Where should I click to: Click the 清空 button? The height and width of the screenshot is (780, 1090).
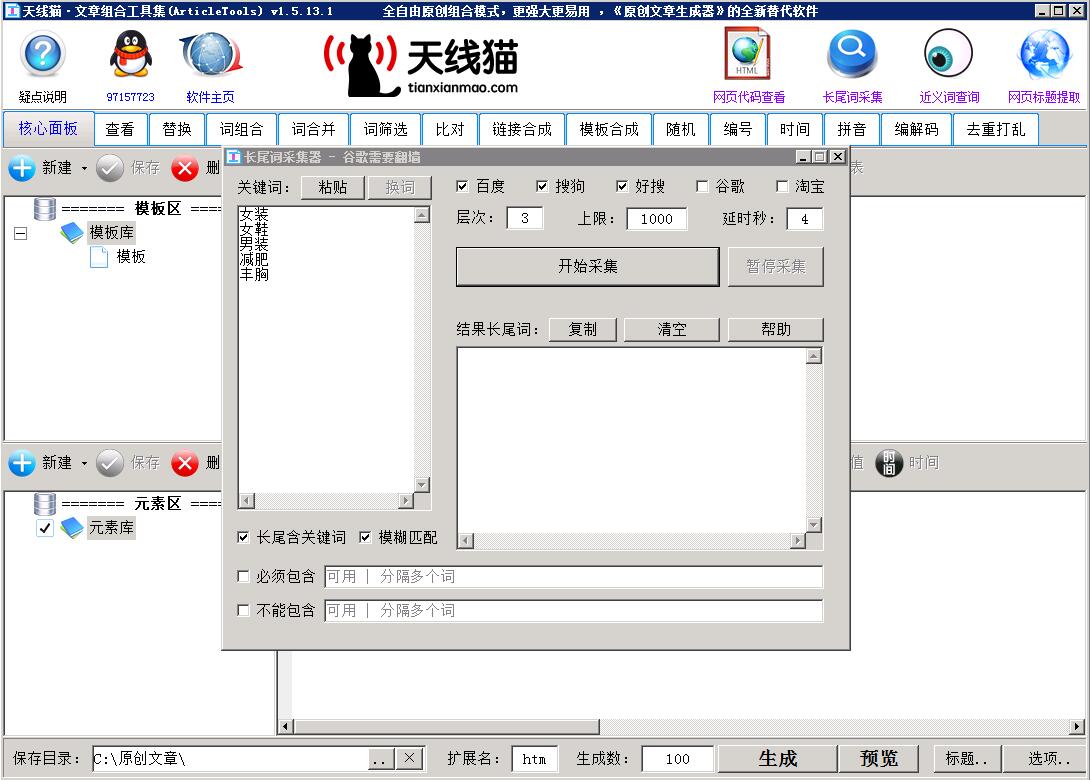(x=672, y=330)
